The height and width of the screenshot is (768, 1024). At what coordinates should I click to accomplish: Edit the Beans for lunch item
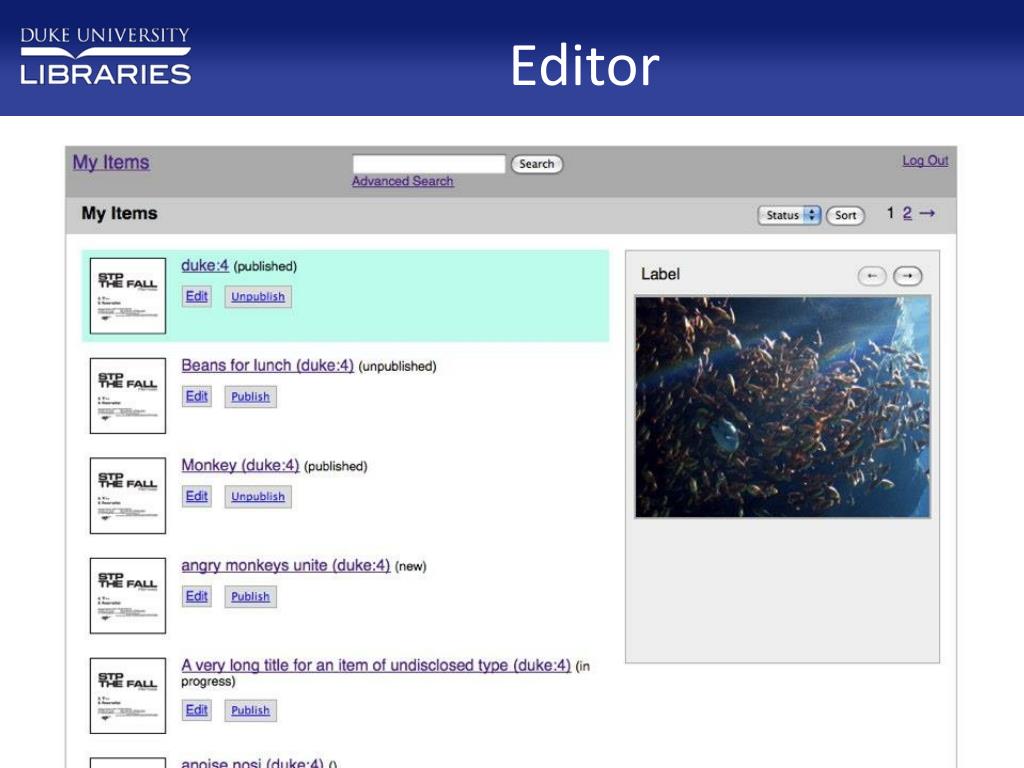pos(197,396)
